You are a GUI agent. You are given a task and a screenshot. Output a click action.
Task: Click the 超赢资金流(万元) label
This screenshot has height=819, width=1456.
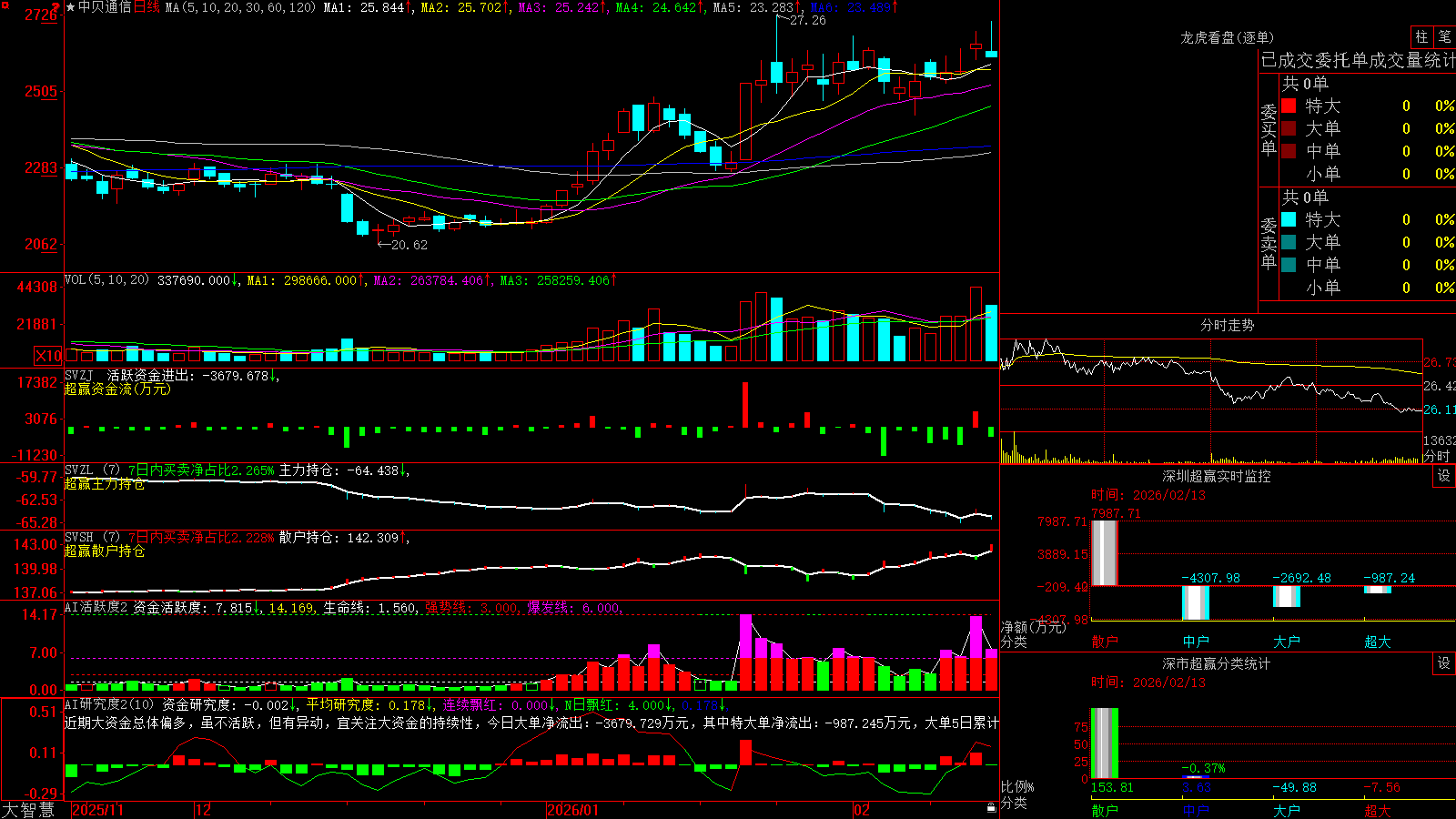(117, 389)
